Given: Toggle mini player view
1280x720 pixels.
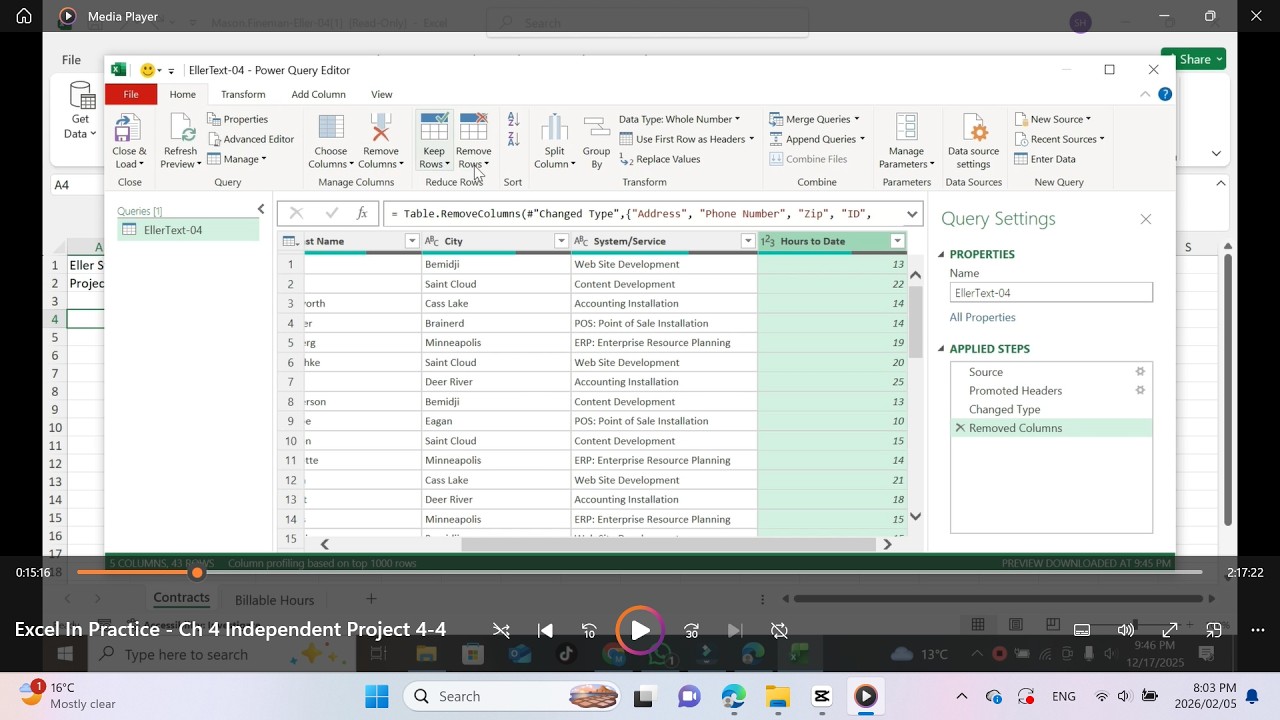Looking at the screenshot, I should pos(1214,630).
